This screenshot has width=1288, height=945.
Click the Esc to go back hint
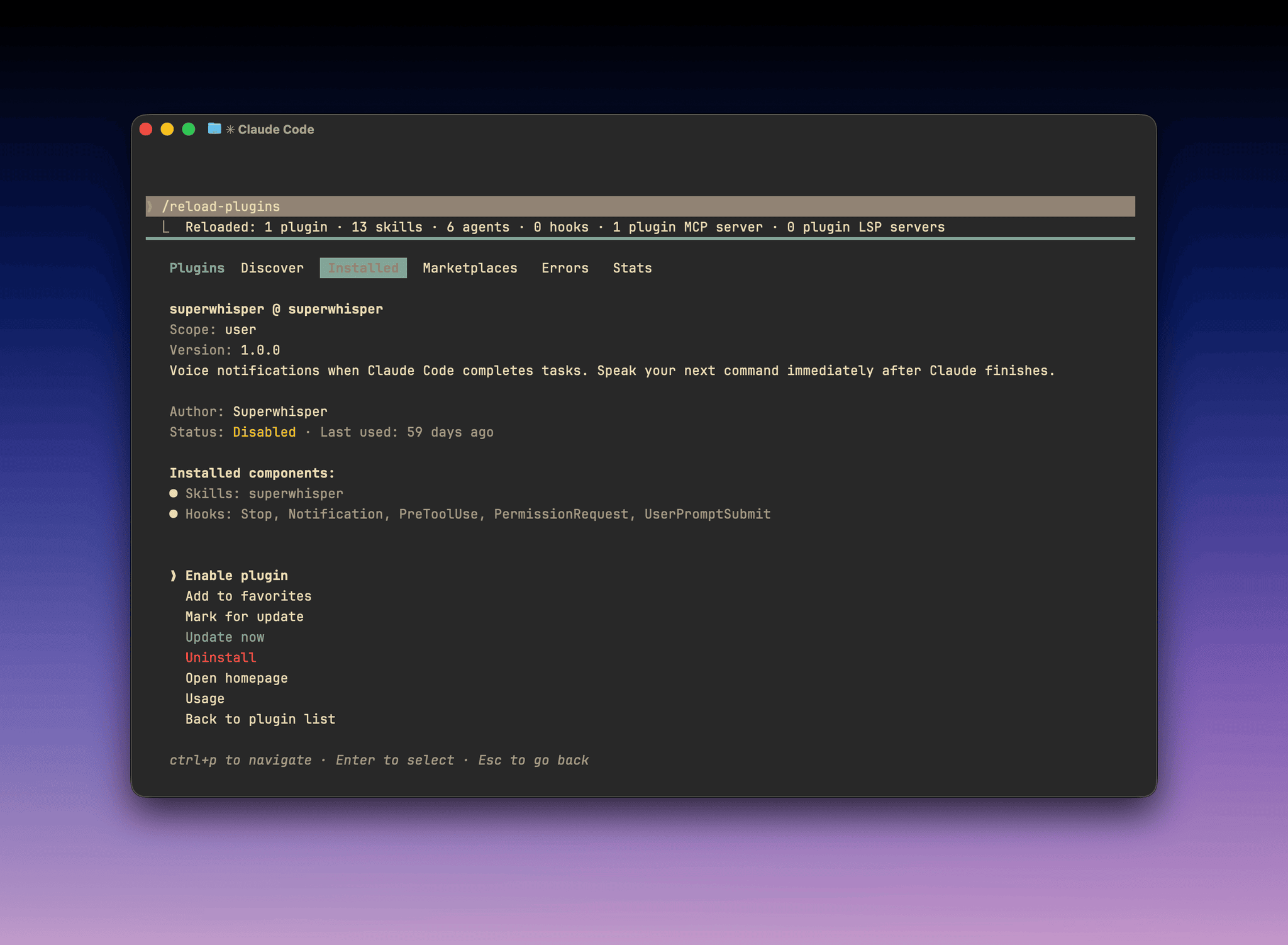[533, 760]
